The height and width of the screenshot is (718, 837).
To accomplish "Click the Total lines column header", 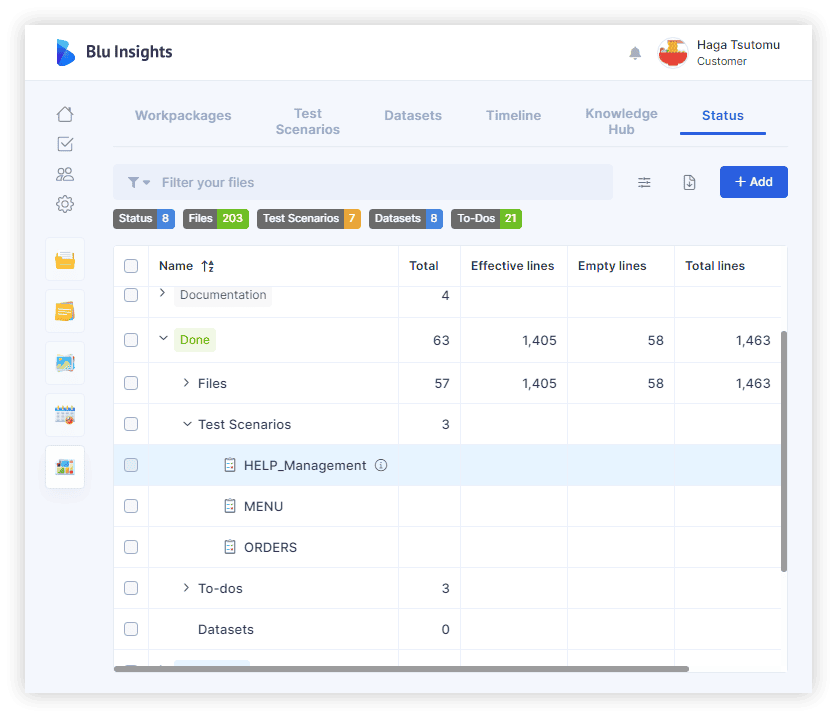I will pyautogui.click(x=715, y=266).
